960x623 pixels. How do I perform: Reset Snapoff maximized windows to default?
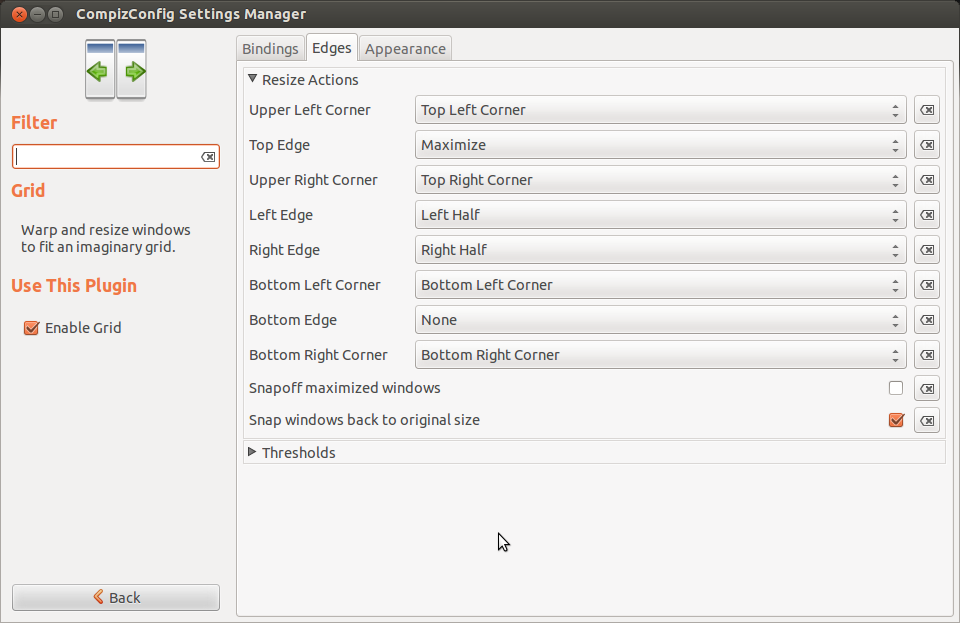pos(927,388)
